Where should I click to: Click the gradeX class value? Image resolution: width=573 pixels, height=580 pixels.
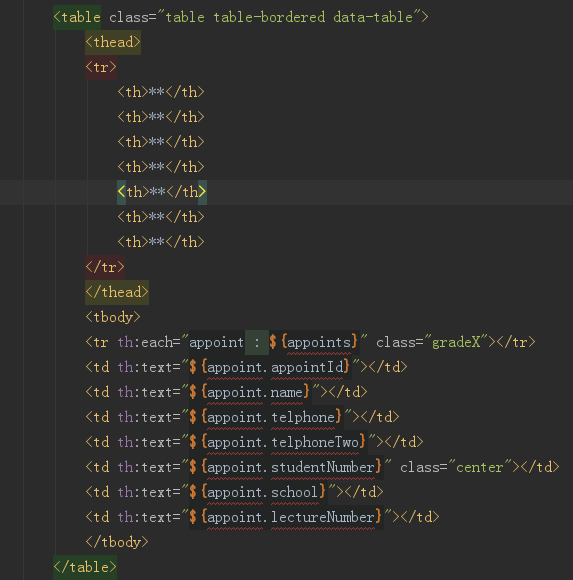(456, 342)
